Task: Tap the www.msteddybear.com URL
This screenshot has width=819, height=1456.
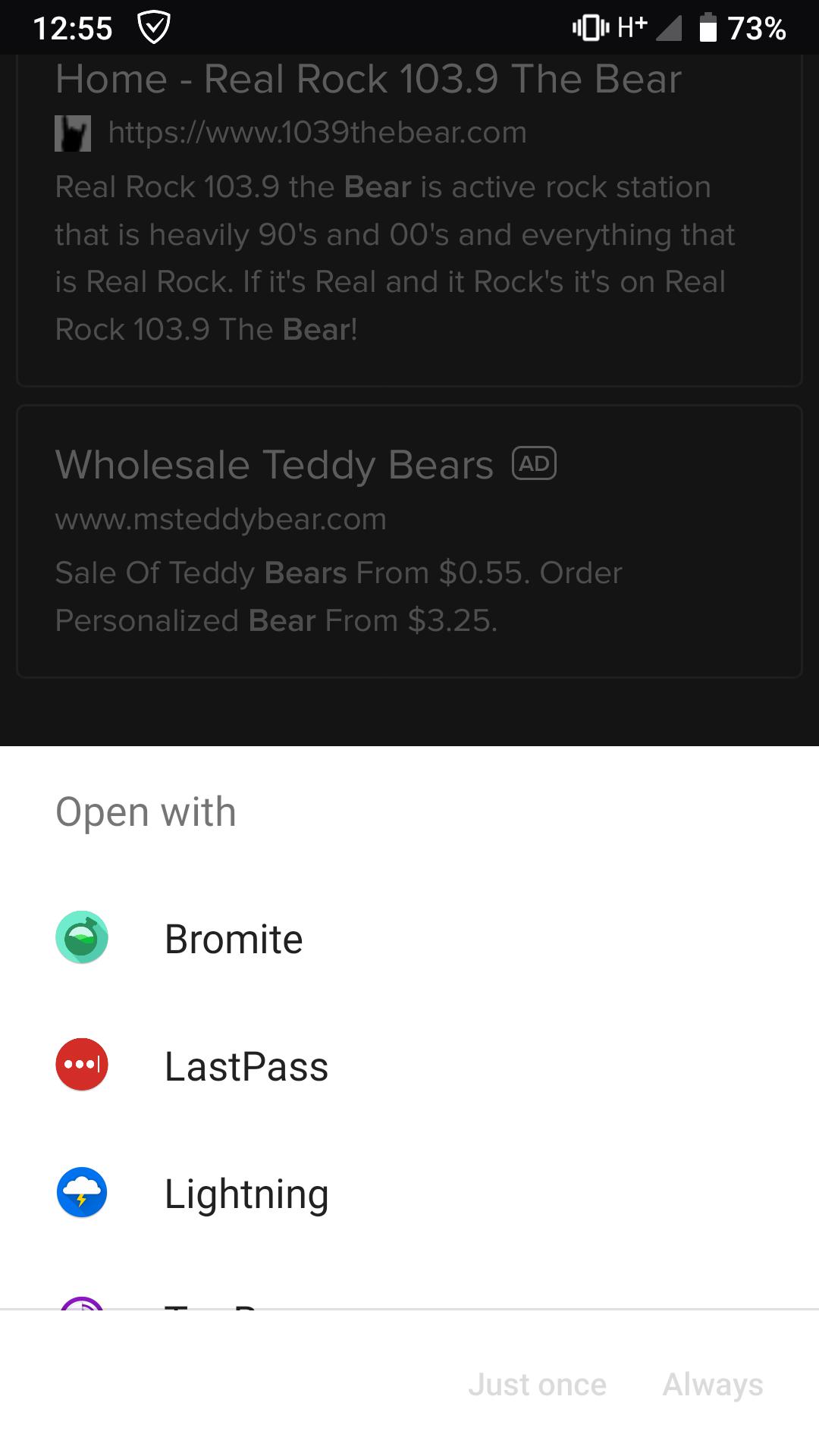Action: 221,519
